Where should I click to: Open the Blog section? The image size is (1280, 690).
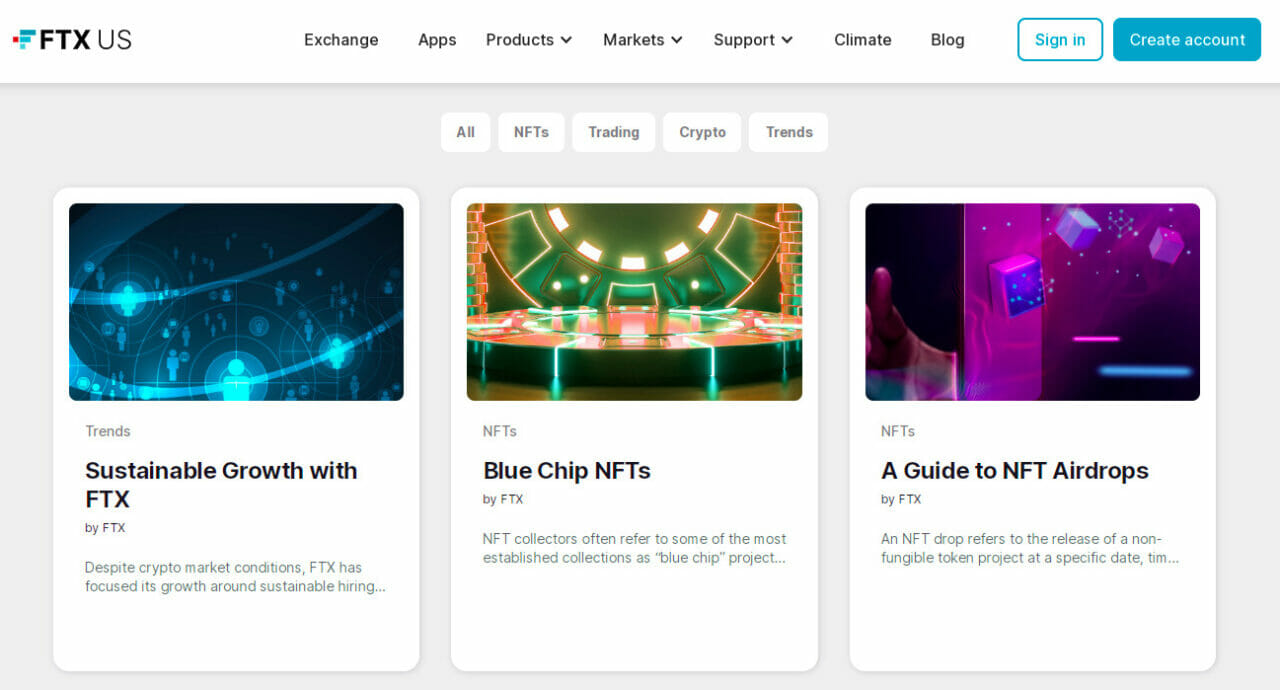947,40
